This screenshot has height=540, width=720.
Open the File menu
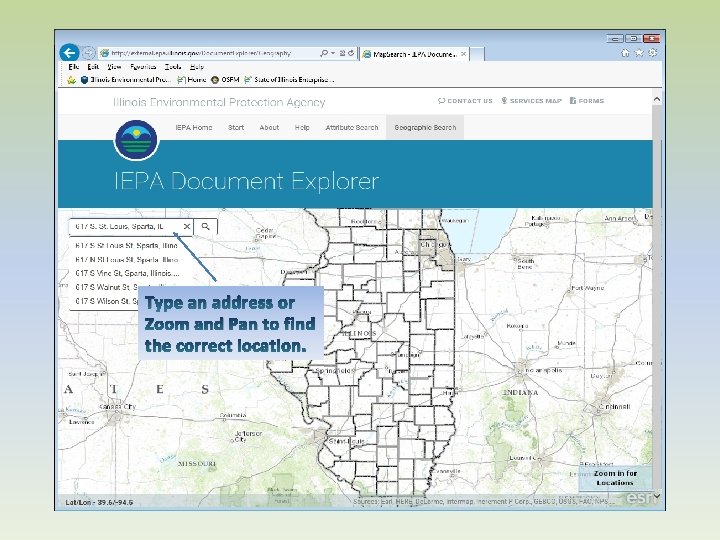point(73,67)
